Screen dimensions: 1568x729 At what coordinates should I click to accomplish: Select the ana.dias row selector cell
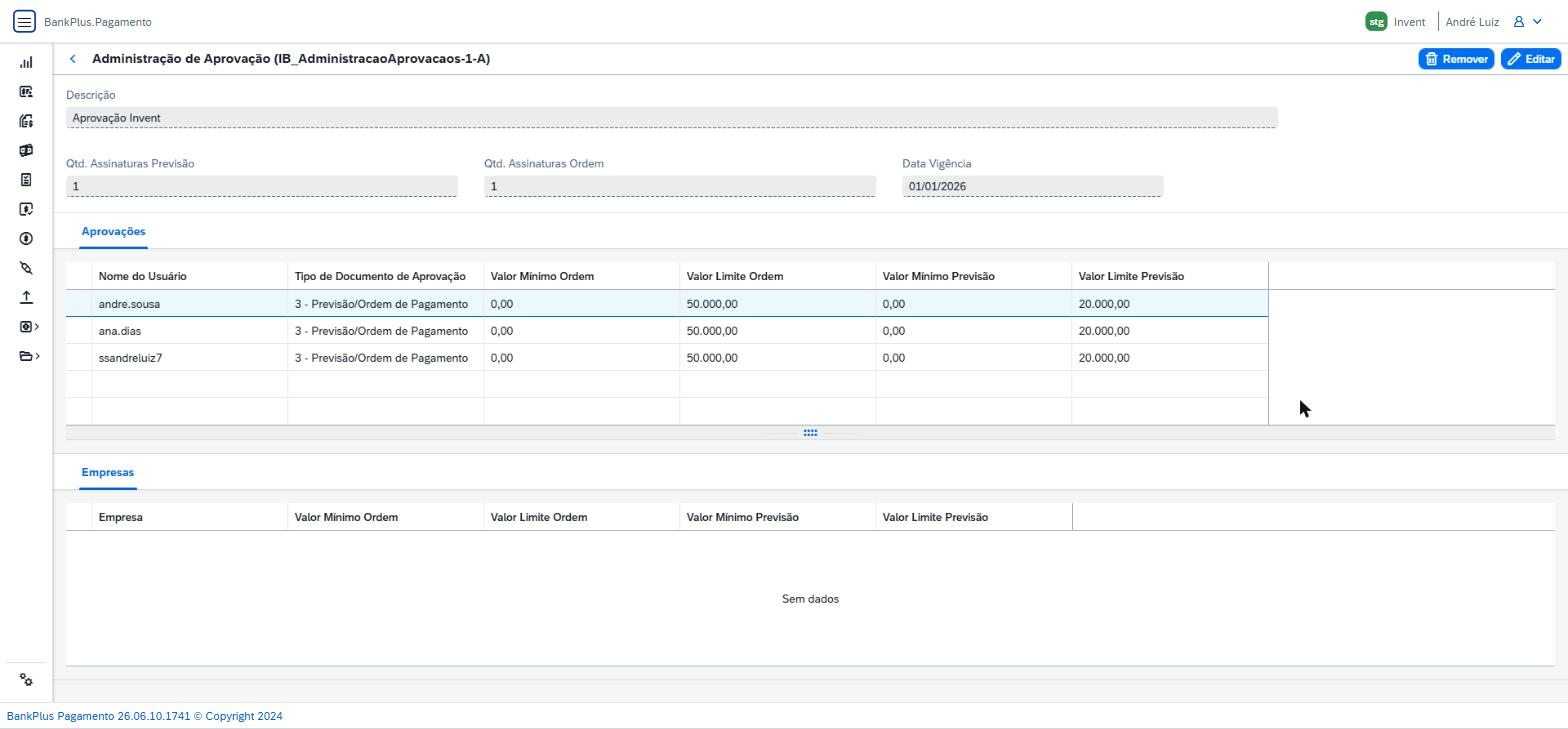(x=79, y=331)
